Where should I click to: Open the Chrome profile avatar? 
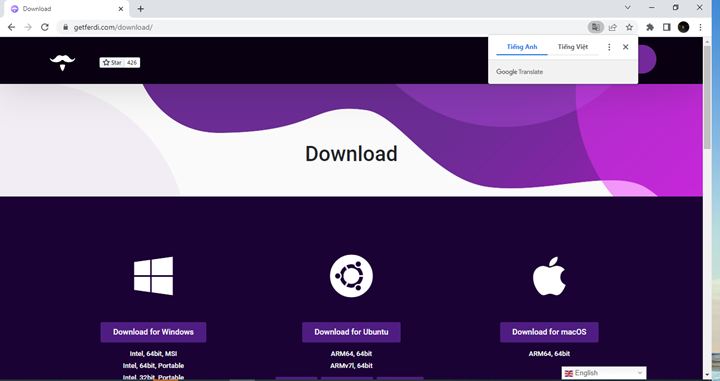coord(683,27)
